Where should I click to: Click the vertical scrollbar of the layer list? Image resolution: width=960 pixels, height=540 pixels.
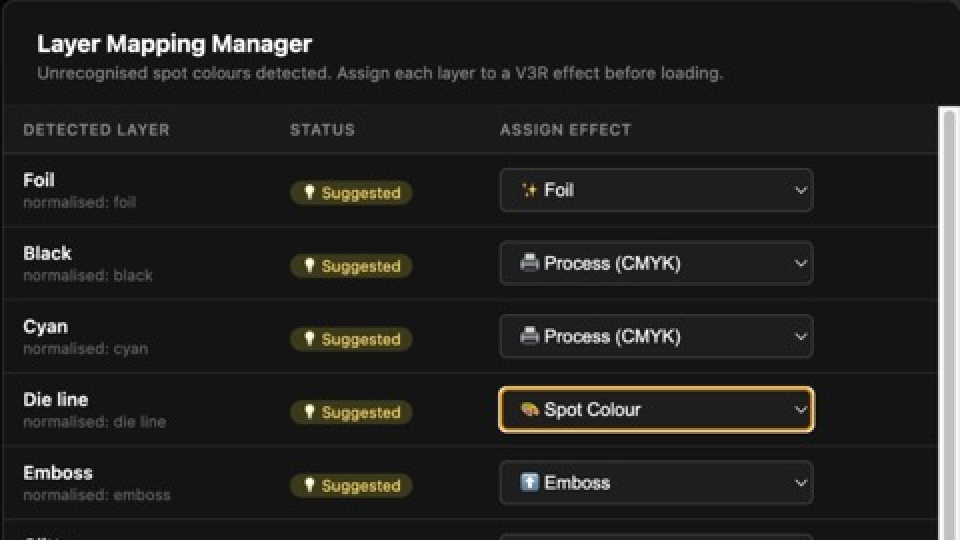(950, 323)
